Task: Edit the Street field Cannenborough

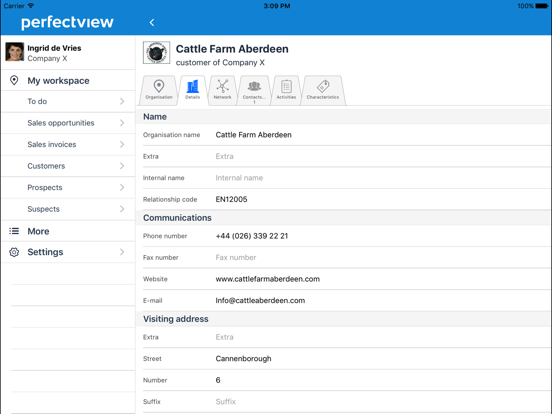Action: (x=346, y=358)
